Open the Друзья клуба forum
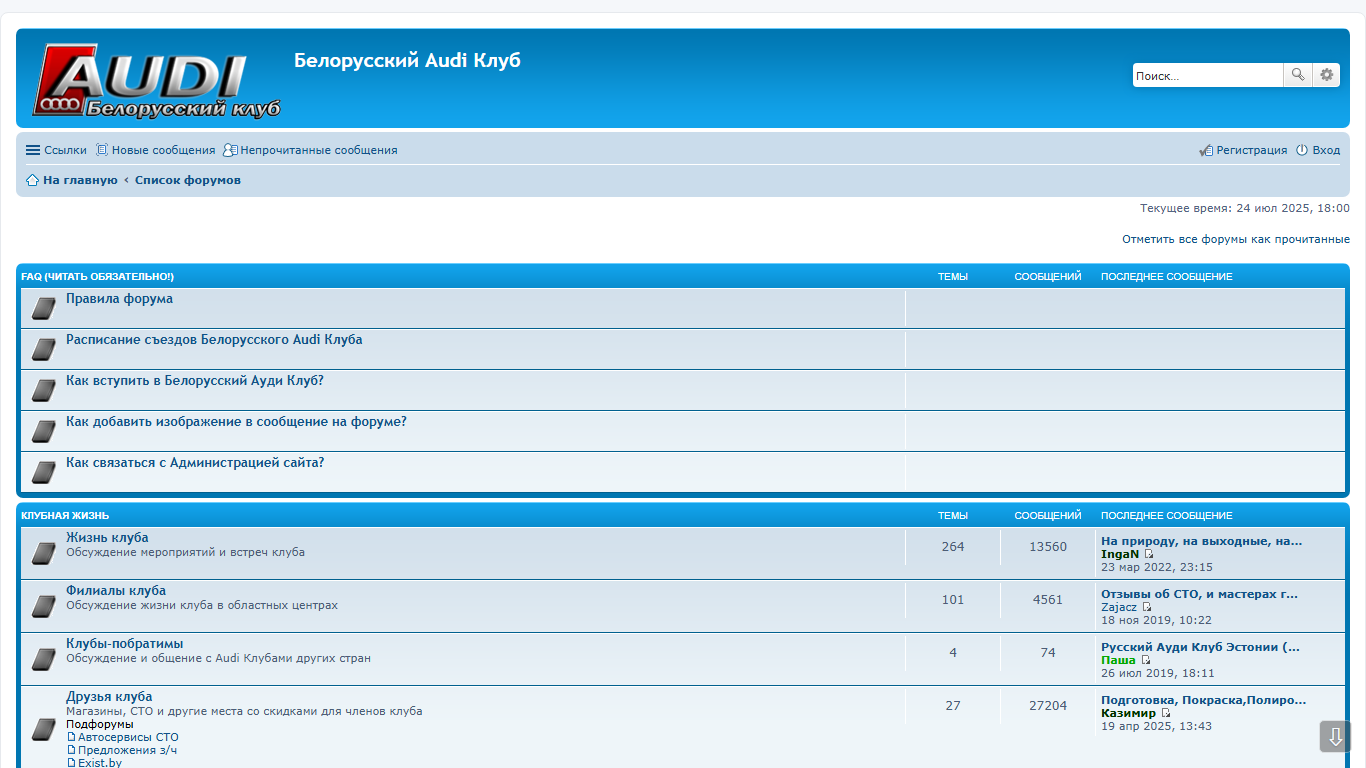This screenshot has height=768, width=1366. click(x=109, y=697)
